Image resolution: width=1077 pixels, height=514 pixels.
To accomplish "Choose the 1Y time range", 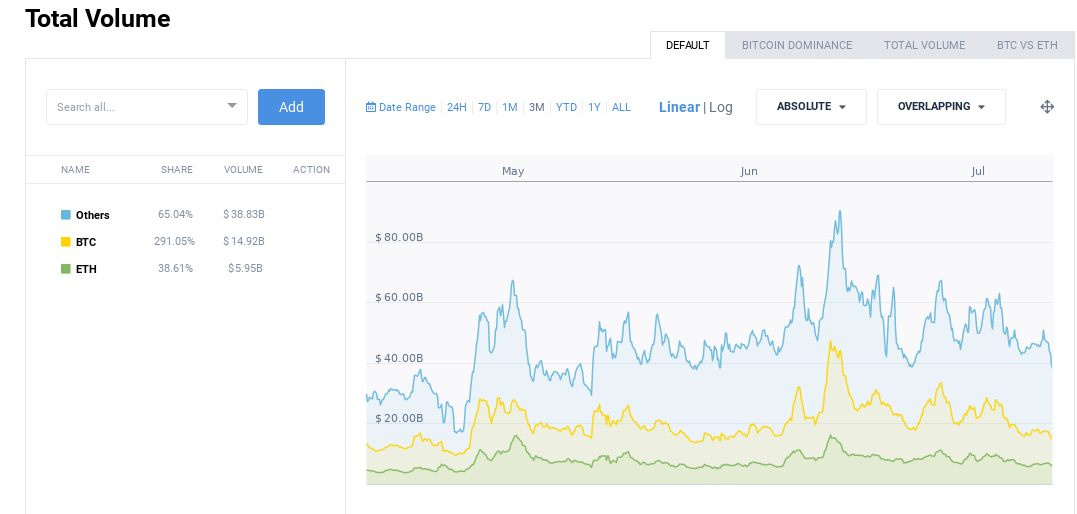I will (594, 107).
